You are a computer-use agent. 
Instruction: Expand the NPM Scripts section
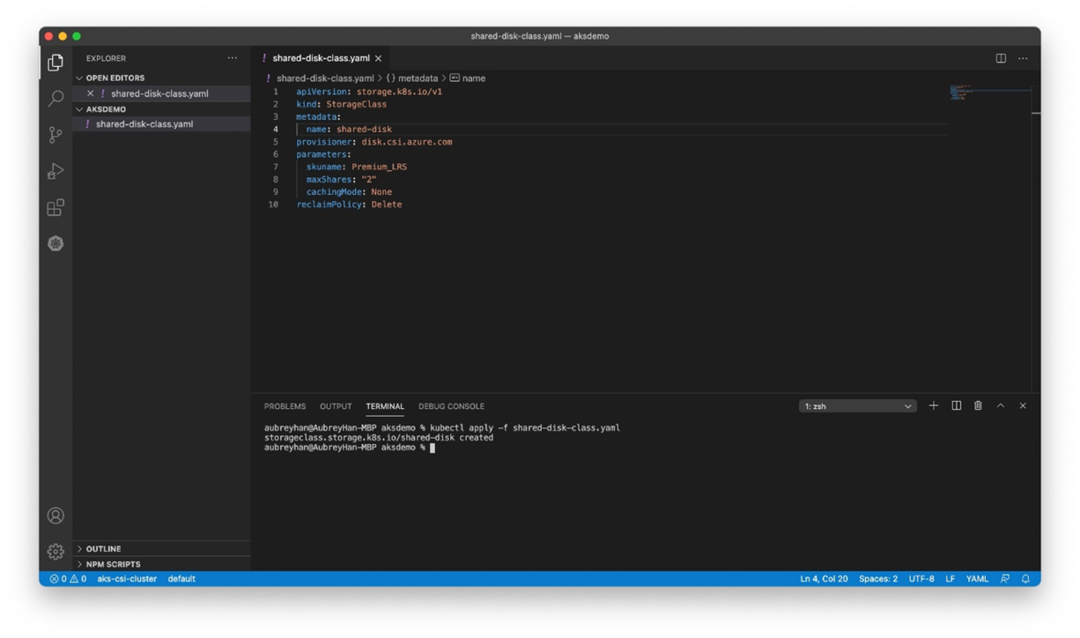[112, 564]
